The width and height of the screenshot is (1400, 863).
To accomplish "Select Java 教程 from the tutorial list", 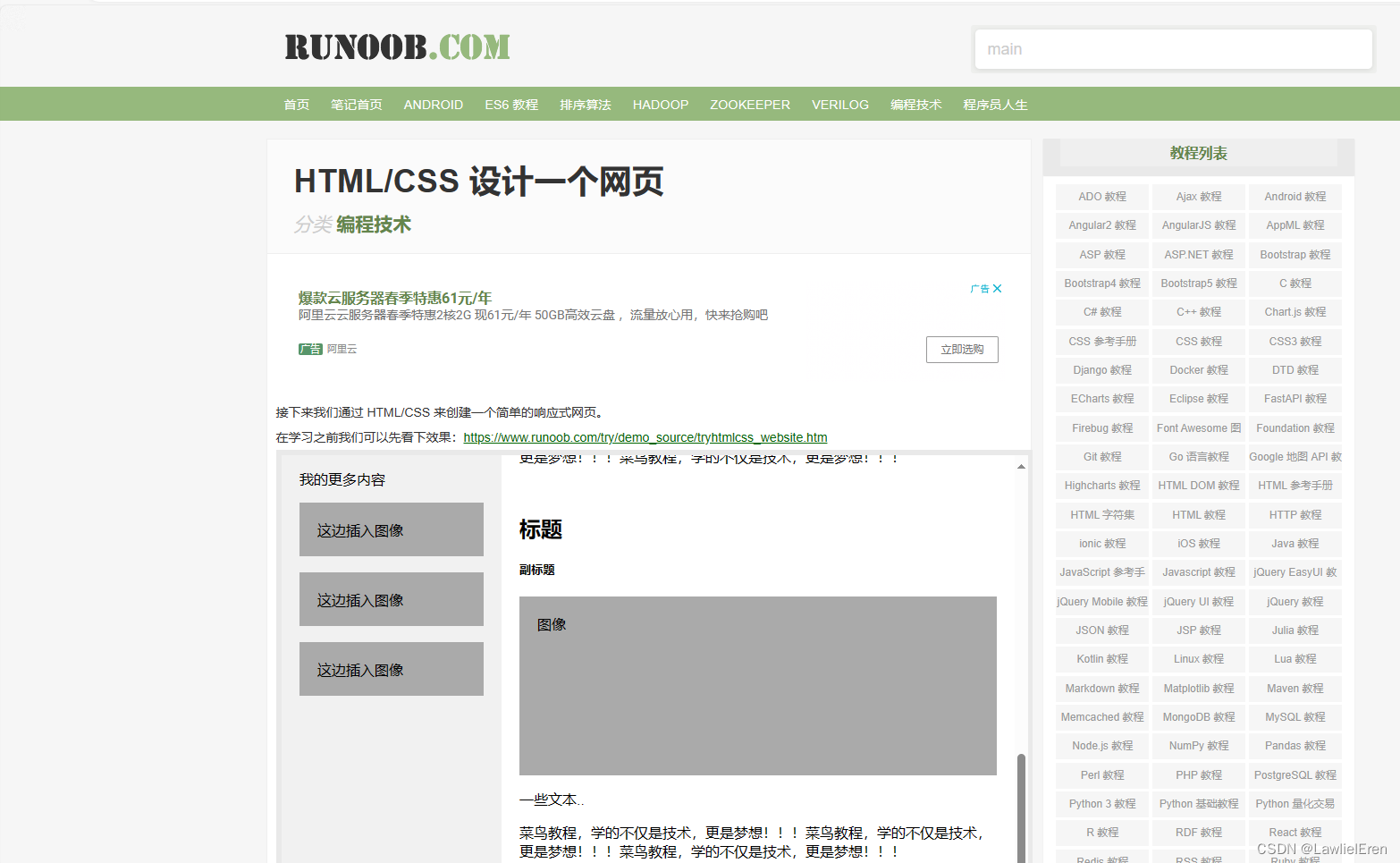I will 1295,543.
